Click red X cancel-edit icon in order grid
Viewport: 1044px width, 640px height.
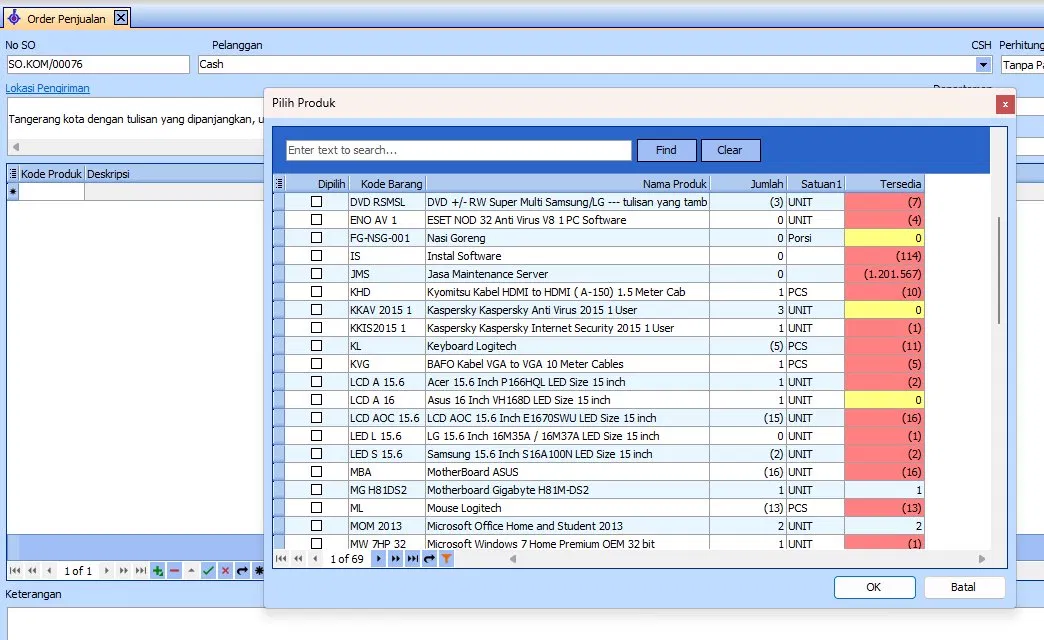click(x=225, y=571)
